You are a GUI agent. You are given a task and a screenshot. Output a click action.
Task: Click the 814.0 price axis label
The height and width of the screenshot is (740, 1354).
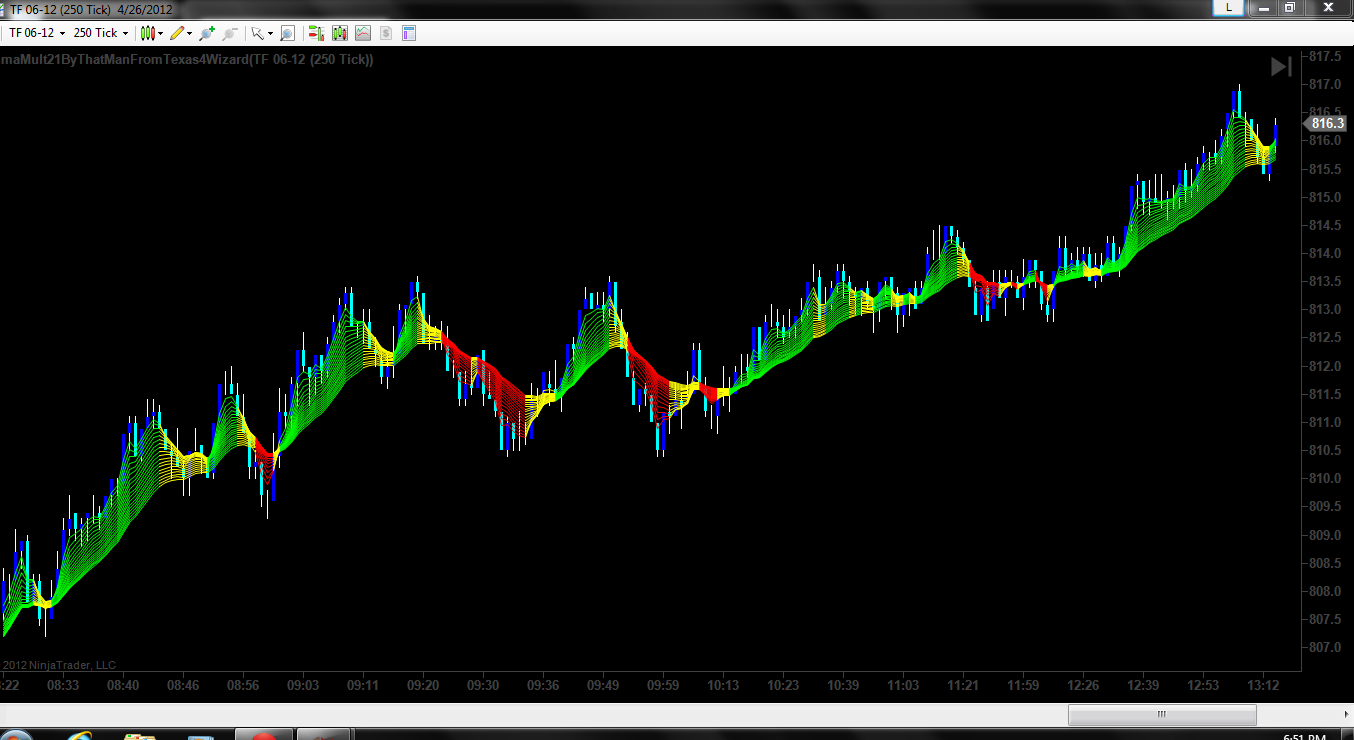1324,253
